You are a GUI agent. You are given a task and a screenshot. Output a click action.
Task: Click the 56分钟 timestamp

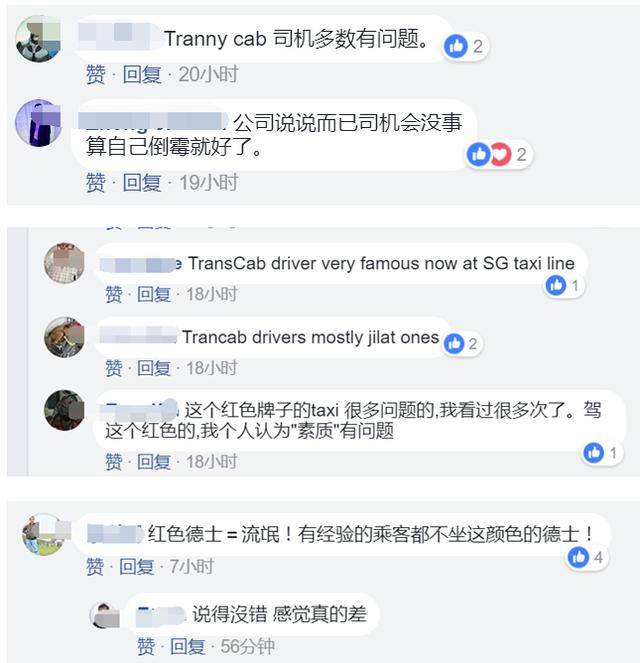click(247, 647)
